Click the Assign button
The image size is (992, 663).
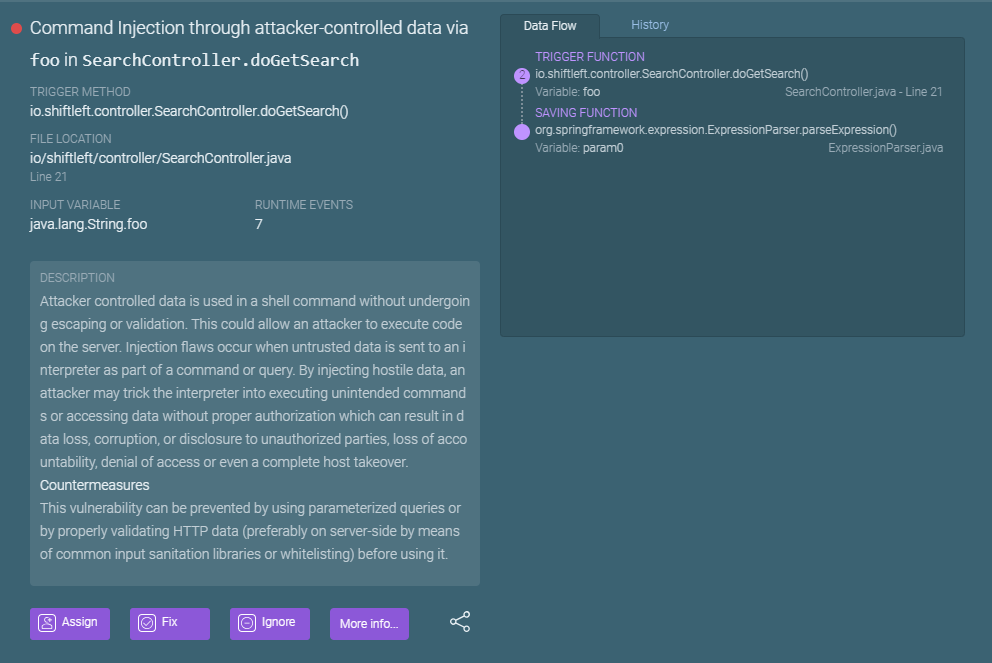(69, 623)
